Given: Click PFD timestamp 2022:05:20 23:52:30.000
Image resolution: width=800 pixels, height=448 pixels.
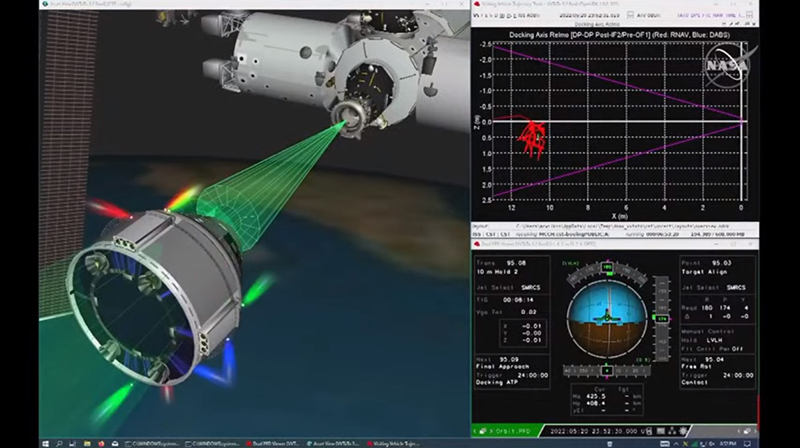Looking at the screenshot, I should 594,431.
